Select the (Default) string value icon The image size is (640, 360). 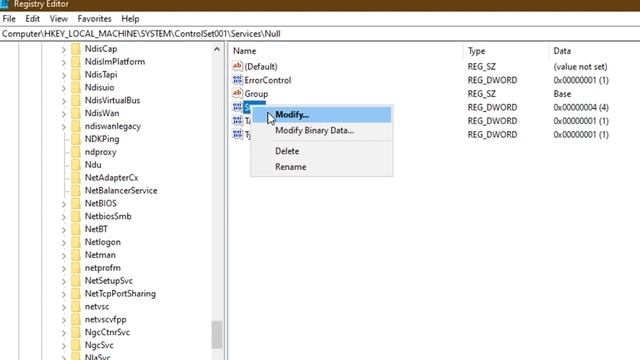point(237,66)
